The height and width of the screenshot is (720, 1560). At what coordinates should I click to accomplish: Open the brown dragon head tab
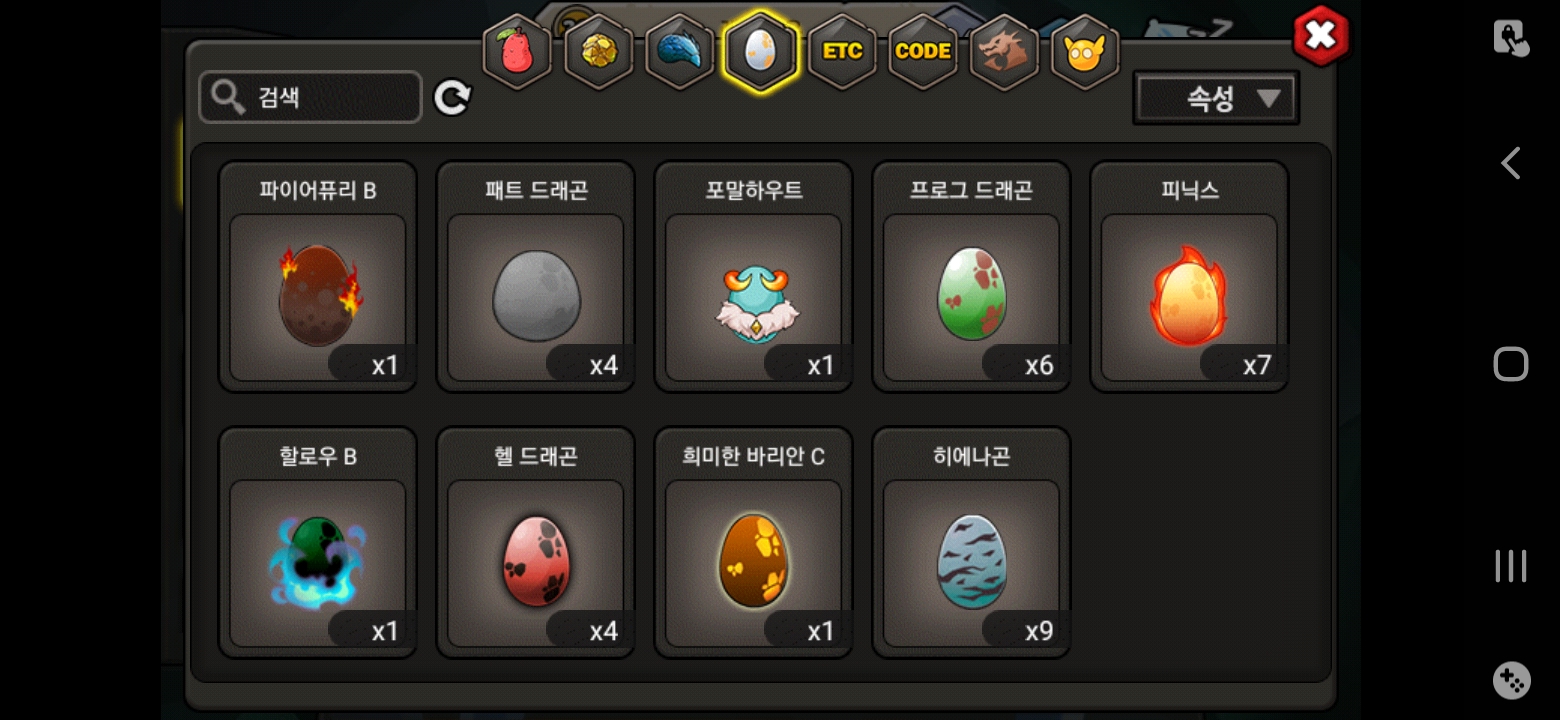(x=1004, y=53)
